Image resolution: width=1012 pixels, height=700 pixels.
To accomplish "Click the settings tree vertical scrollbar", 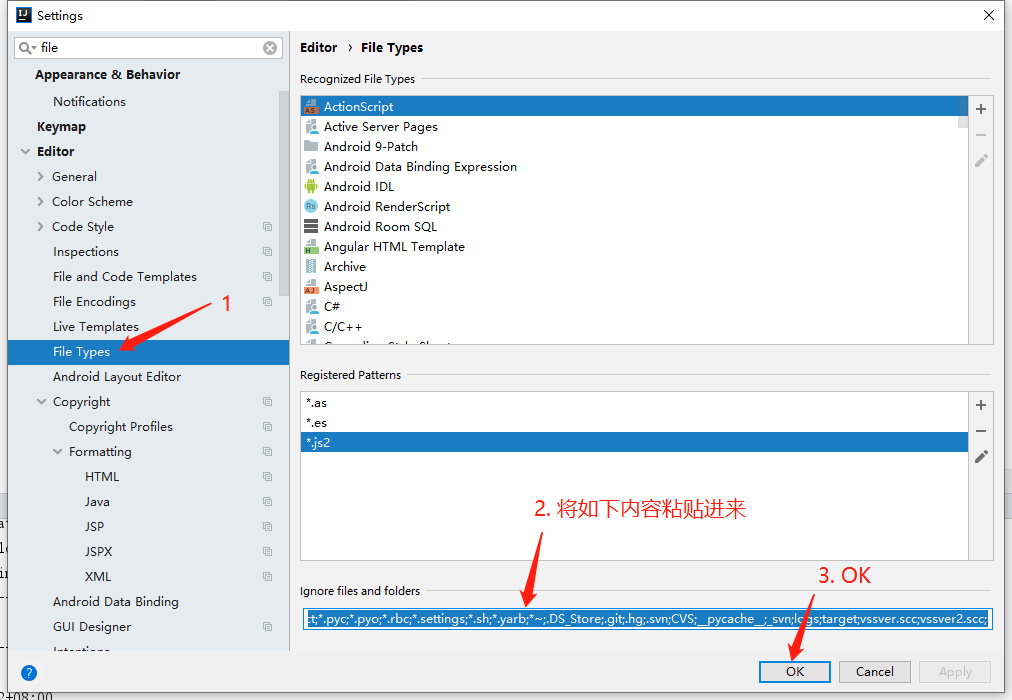I will click(x=284, y=194).
